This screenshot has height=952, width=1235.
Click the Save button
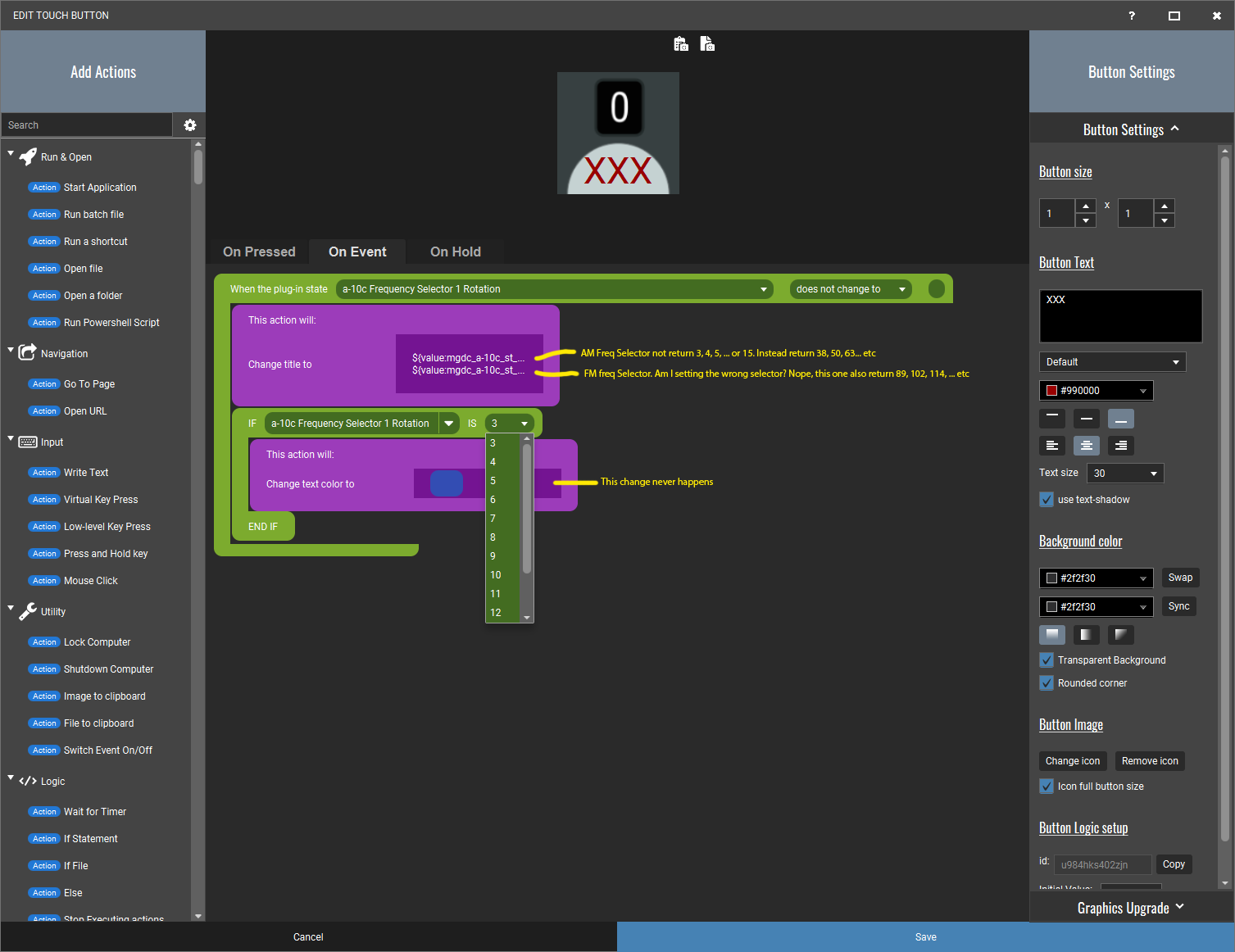[926, 937]
